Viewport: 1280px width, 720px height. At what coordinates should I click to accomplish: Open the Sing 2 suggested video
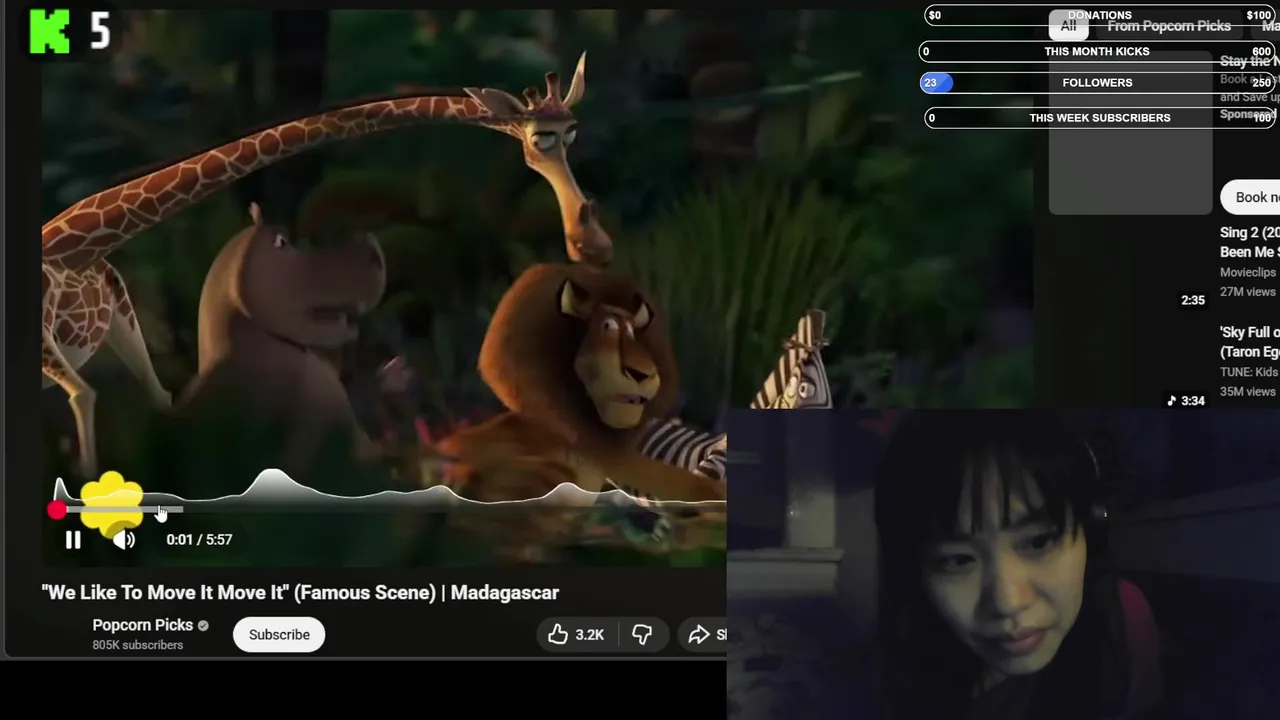pos(1249,242)
